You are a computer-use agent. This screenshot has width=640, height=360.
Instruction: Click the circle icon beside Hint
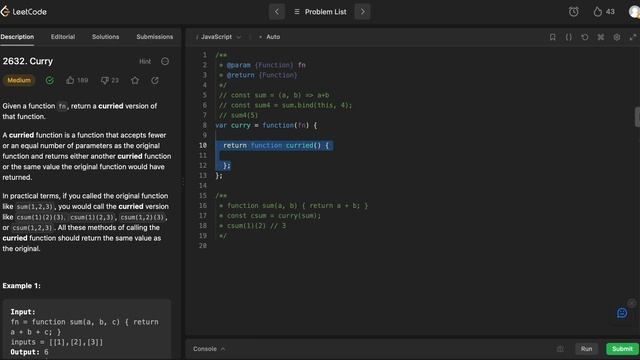pyautogui.click(x=165, y=61)
